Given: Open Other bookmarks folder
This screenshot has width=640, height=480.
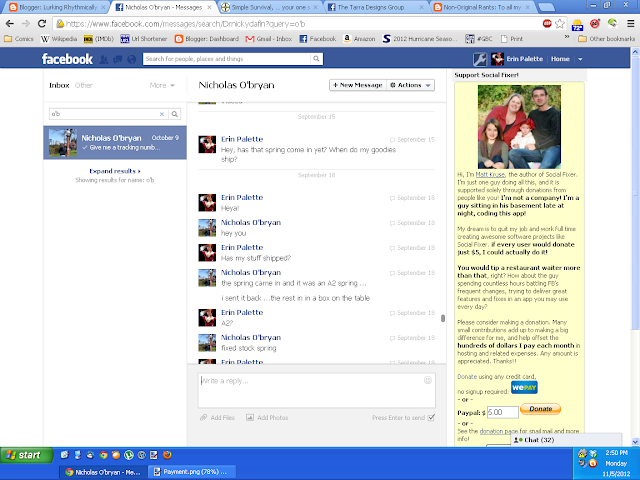Looking at the screenshot, I should point(607,39).
